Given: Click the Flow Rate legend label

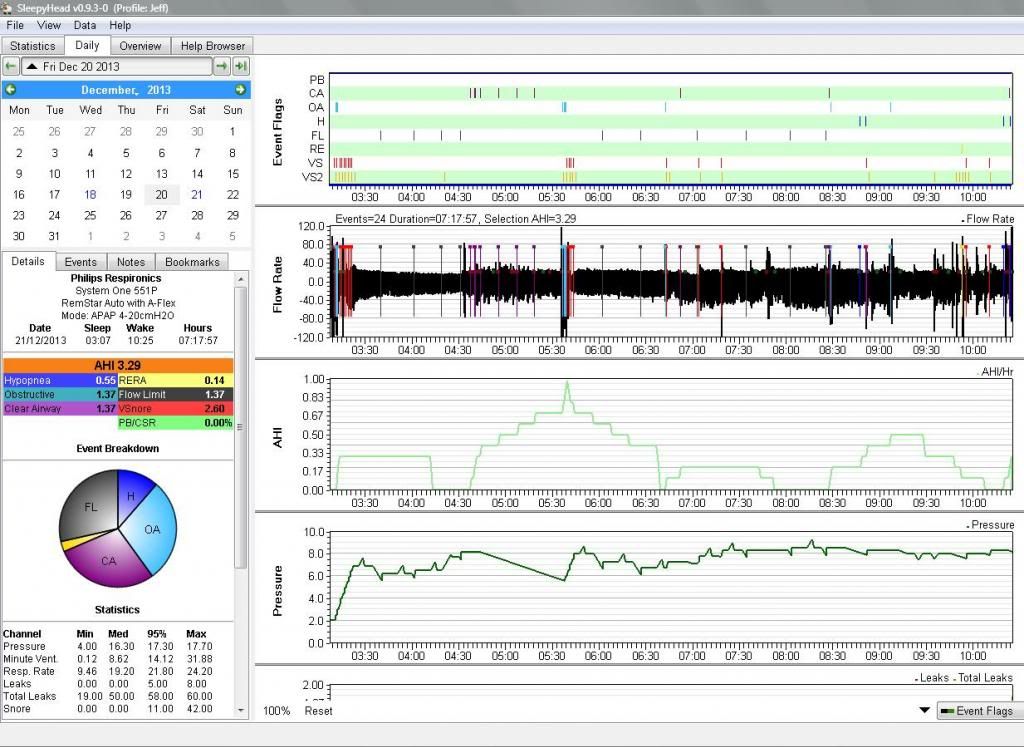Looking at the screenshot, I should (989, 219).
